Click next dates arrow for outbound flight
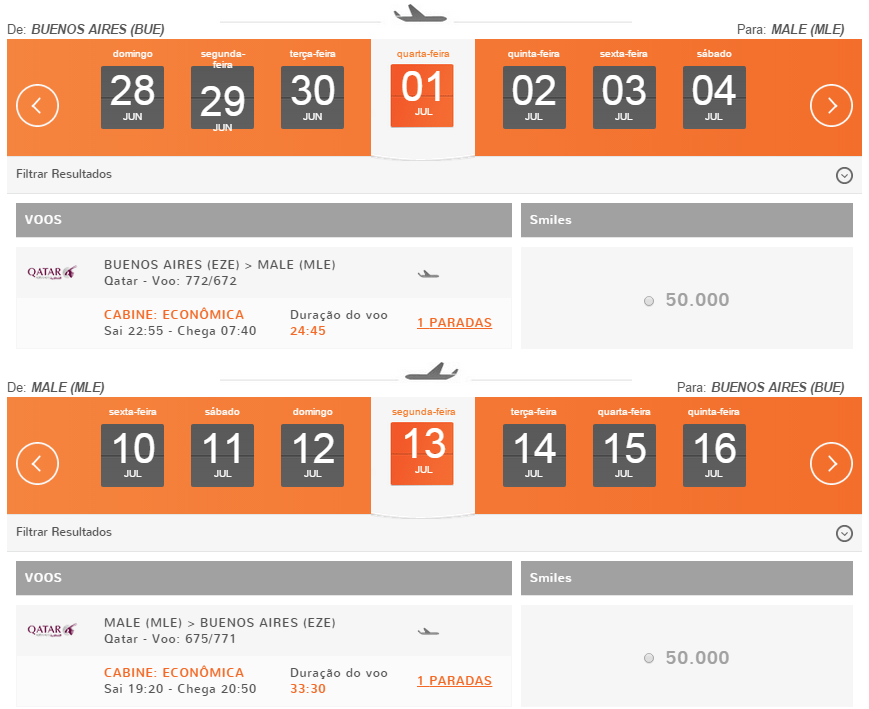 point(831,105)
